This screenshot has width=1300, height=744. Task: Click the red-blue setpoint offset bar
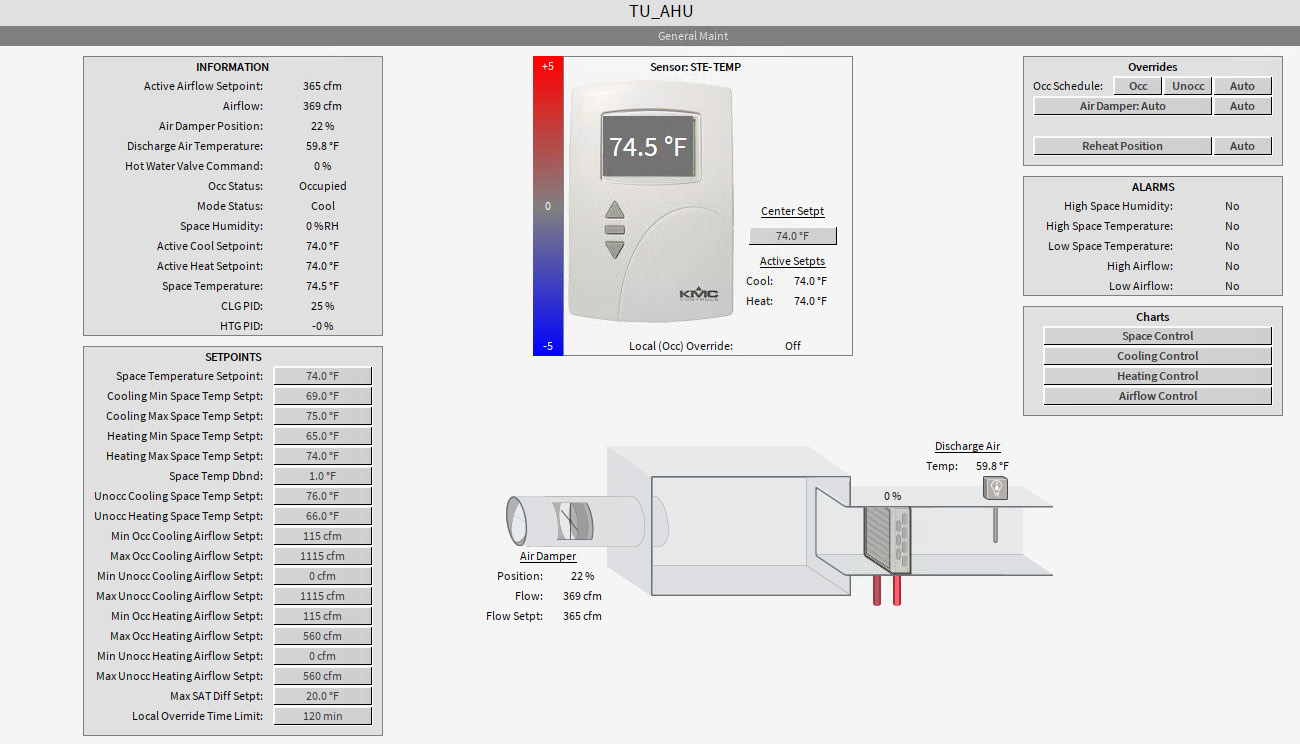[x=548, y=206]
